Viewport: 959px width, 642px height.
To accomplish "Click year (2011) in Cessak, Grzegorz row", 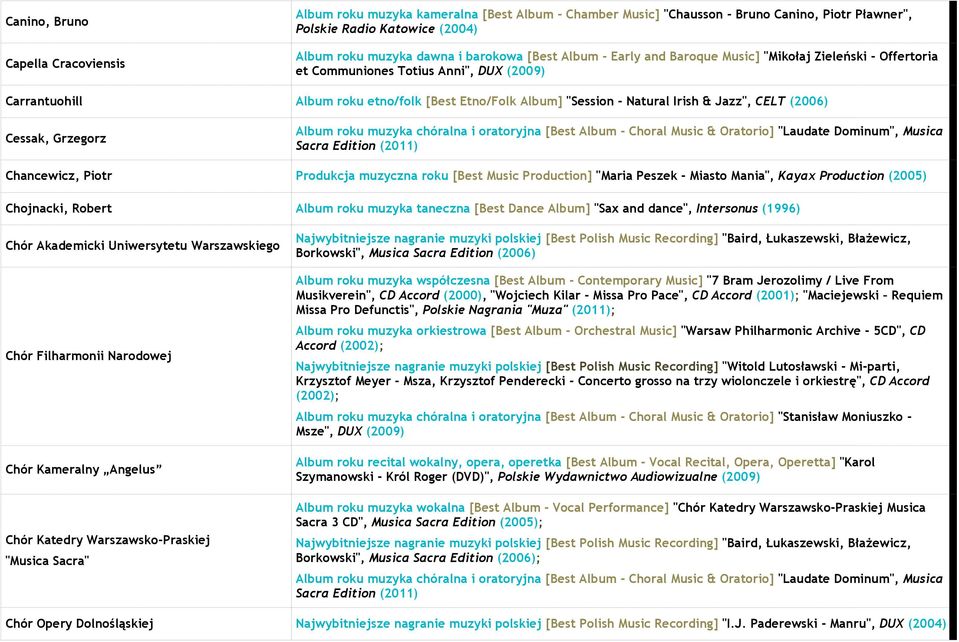I will point(399,146).
